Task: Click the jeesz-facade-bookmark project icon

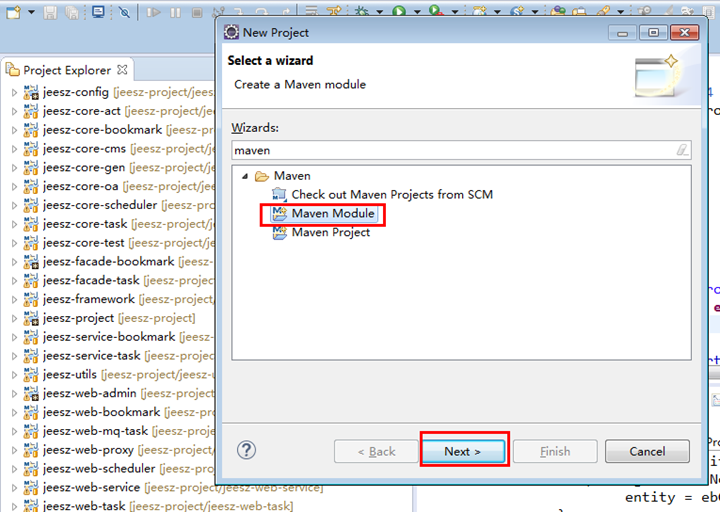Action: click(x=31, y=262)
